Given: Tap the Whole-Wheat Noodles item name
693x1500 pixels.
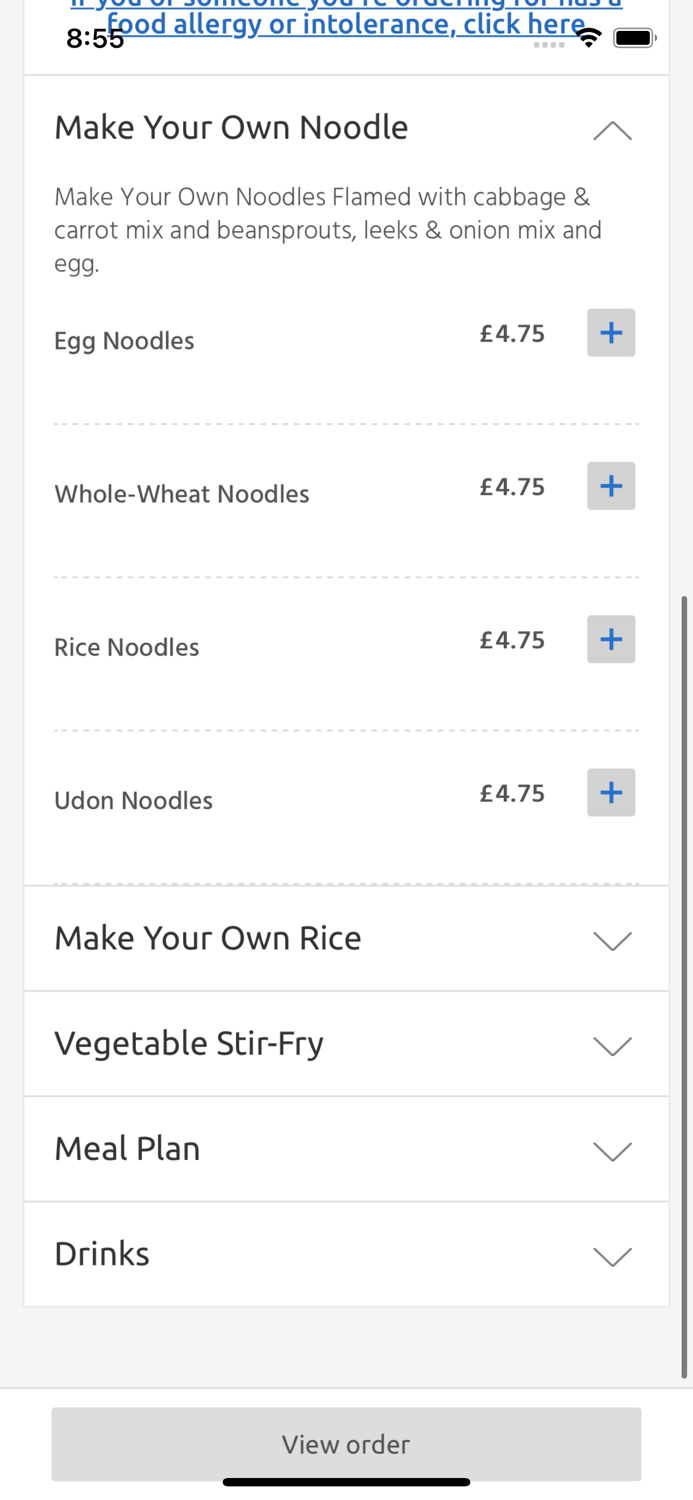Looking at the screenshot, I should click(x=182, y=494).
